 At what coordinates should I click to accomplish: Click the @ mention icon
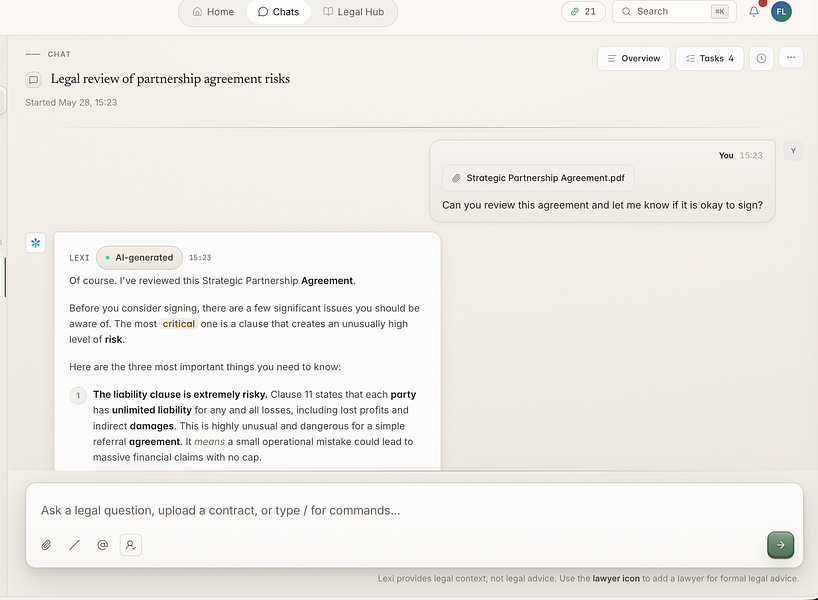tap(103, 545)
